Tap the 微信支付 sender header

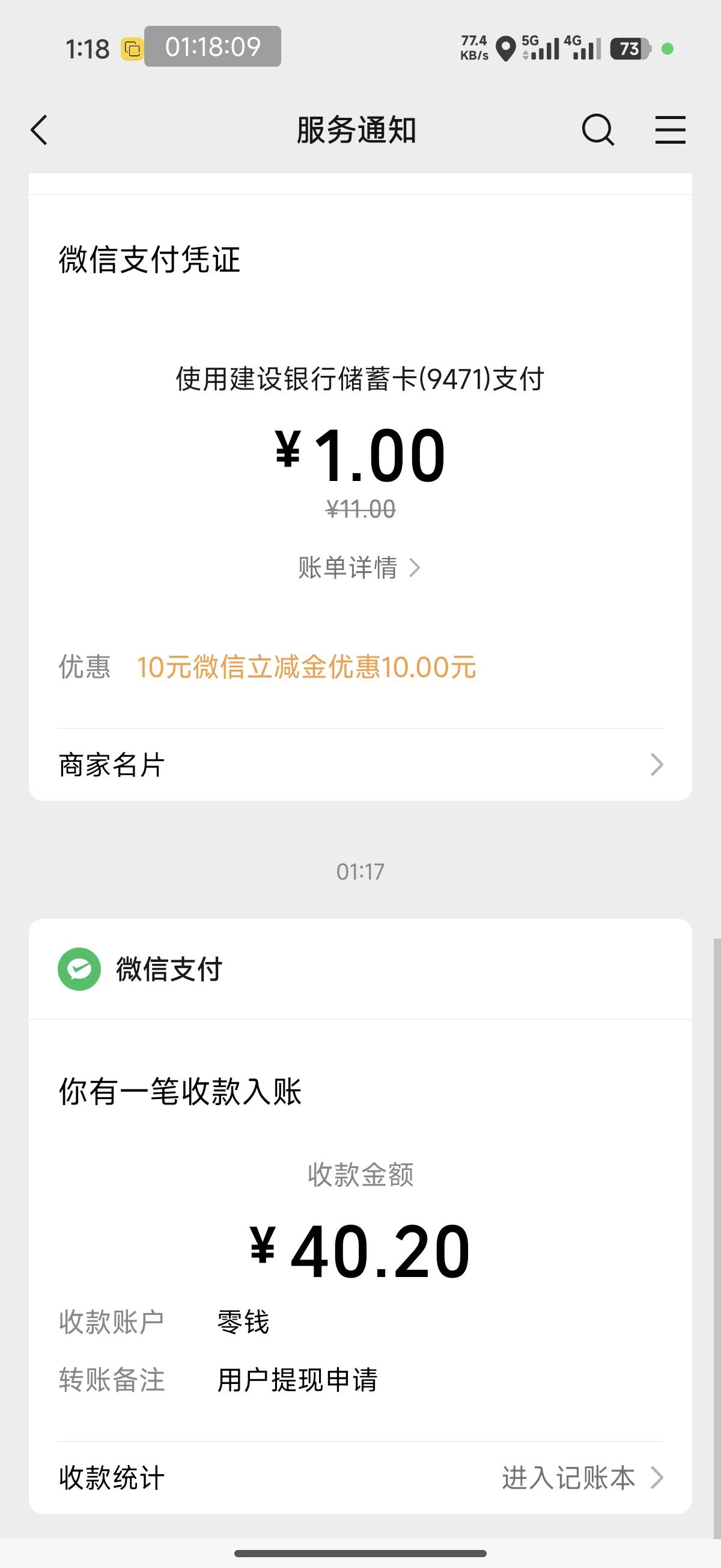(x=169, y=969)
